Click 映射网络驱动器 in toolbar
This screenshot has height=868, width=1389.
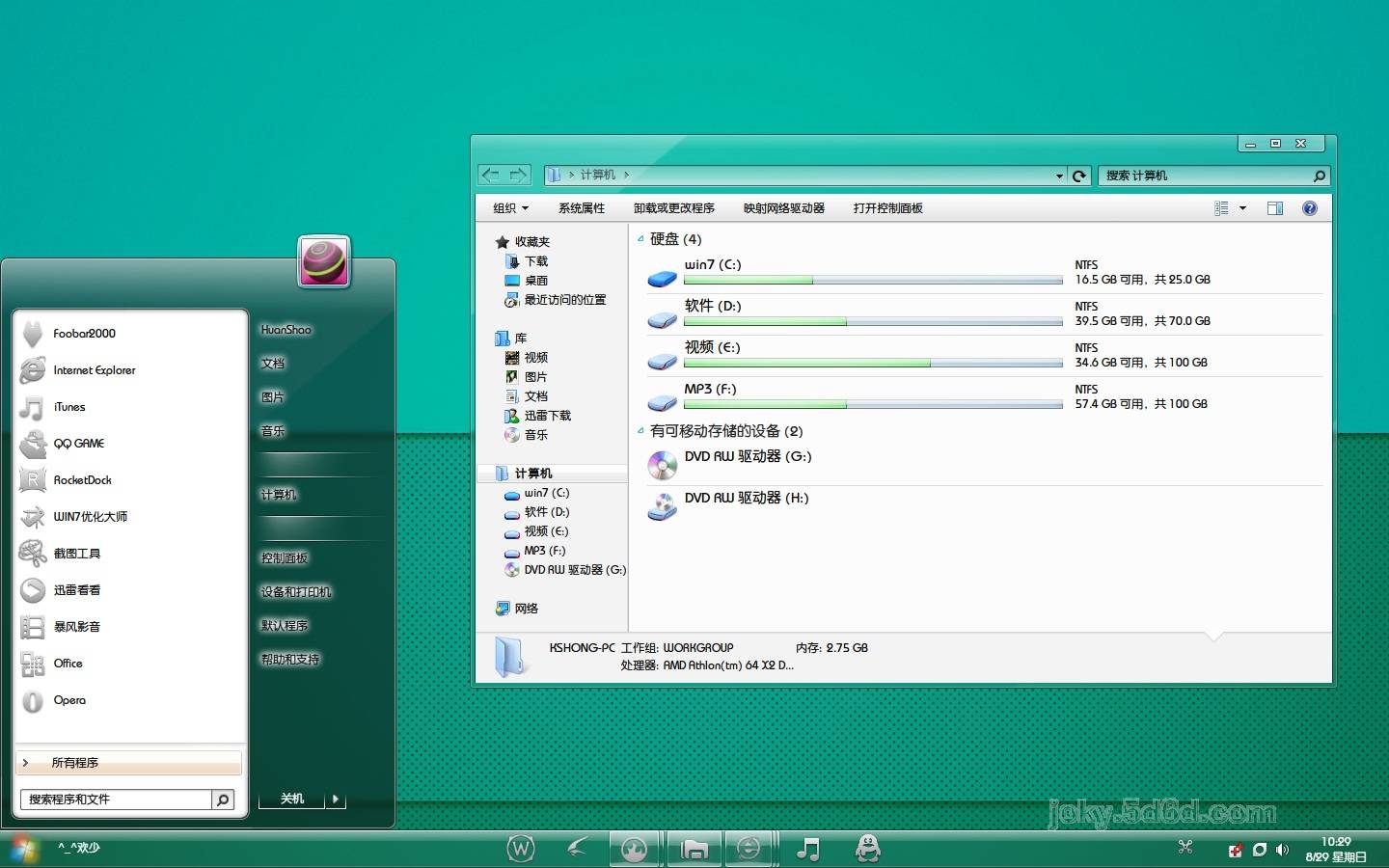pyautogui.click(x=784, y=208)
